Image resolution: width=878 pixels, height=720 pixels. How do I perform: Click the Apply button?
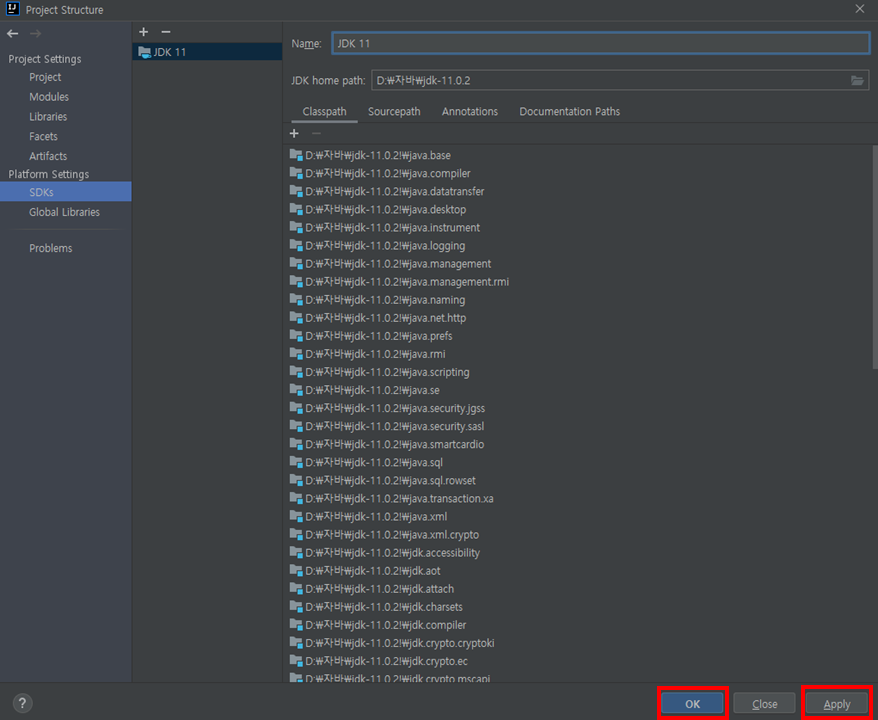pos(837,703)
